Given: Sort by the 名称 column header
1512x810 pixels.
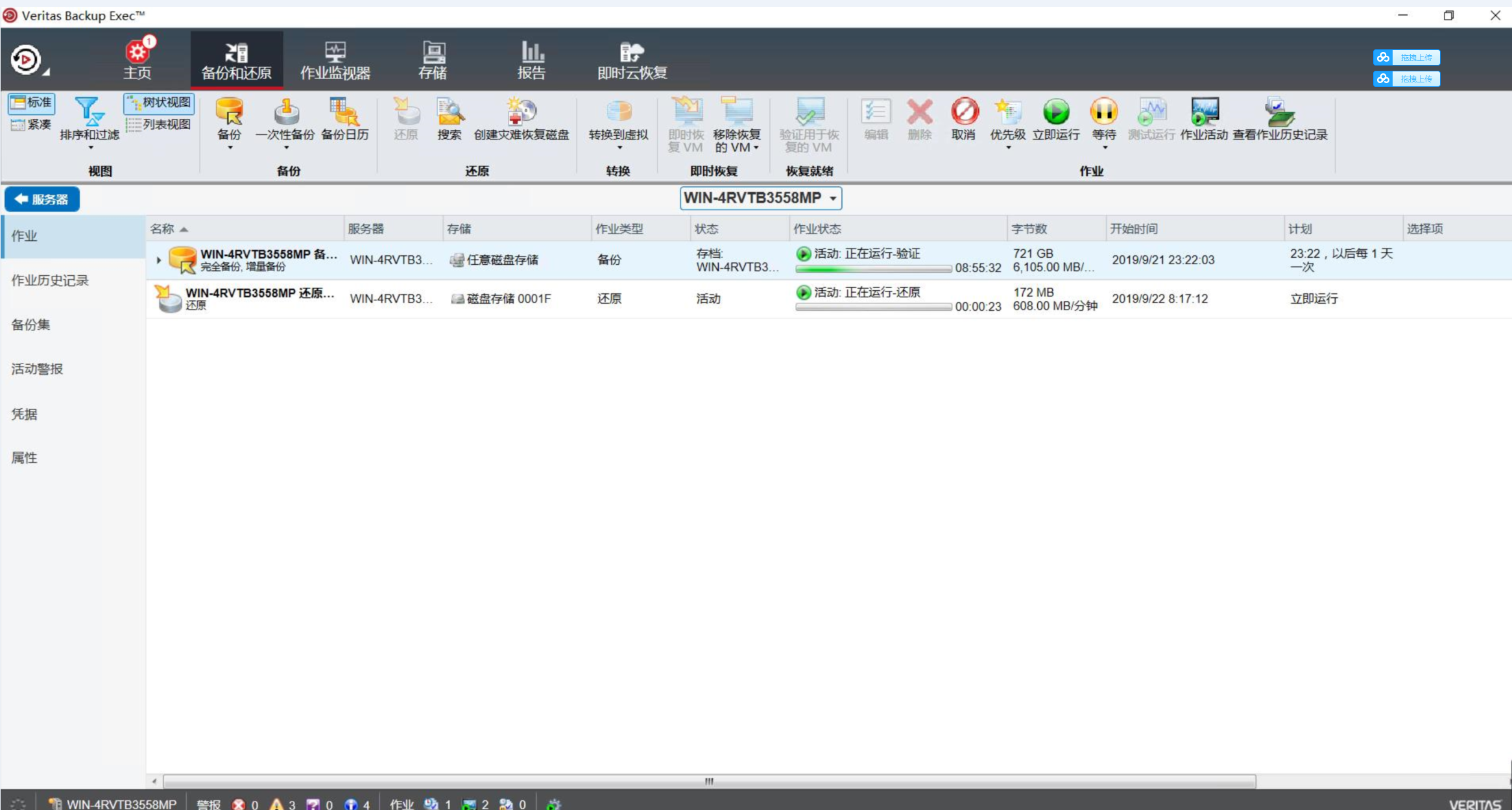Looking at the screenshot, I should (x=245, y=229).
